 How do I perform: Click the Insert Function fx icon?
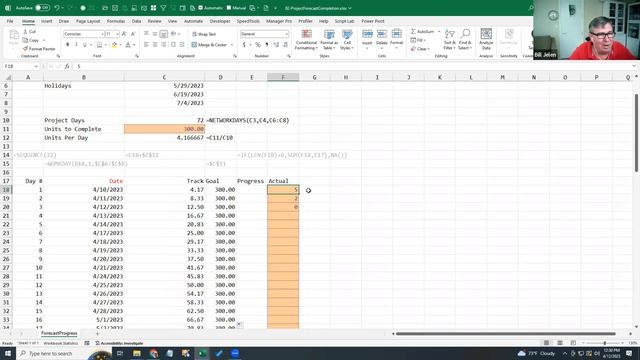67,66
